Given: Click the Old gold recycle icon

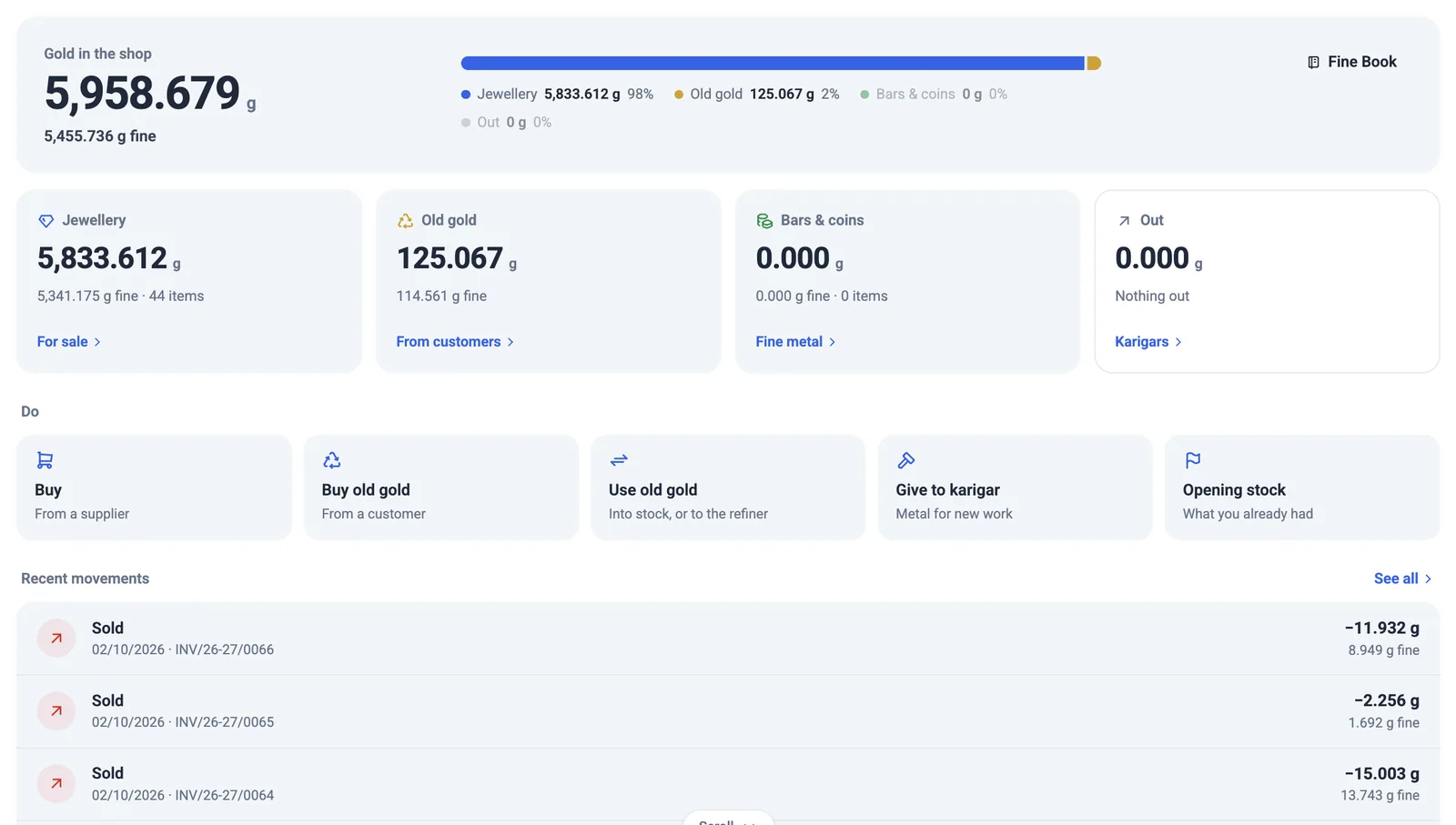Looking at the screenshot, I should (405, 221).
